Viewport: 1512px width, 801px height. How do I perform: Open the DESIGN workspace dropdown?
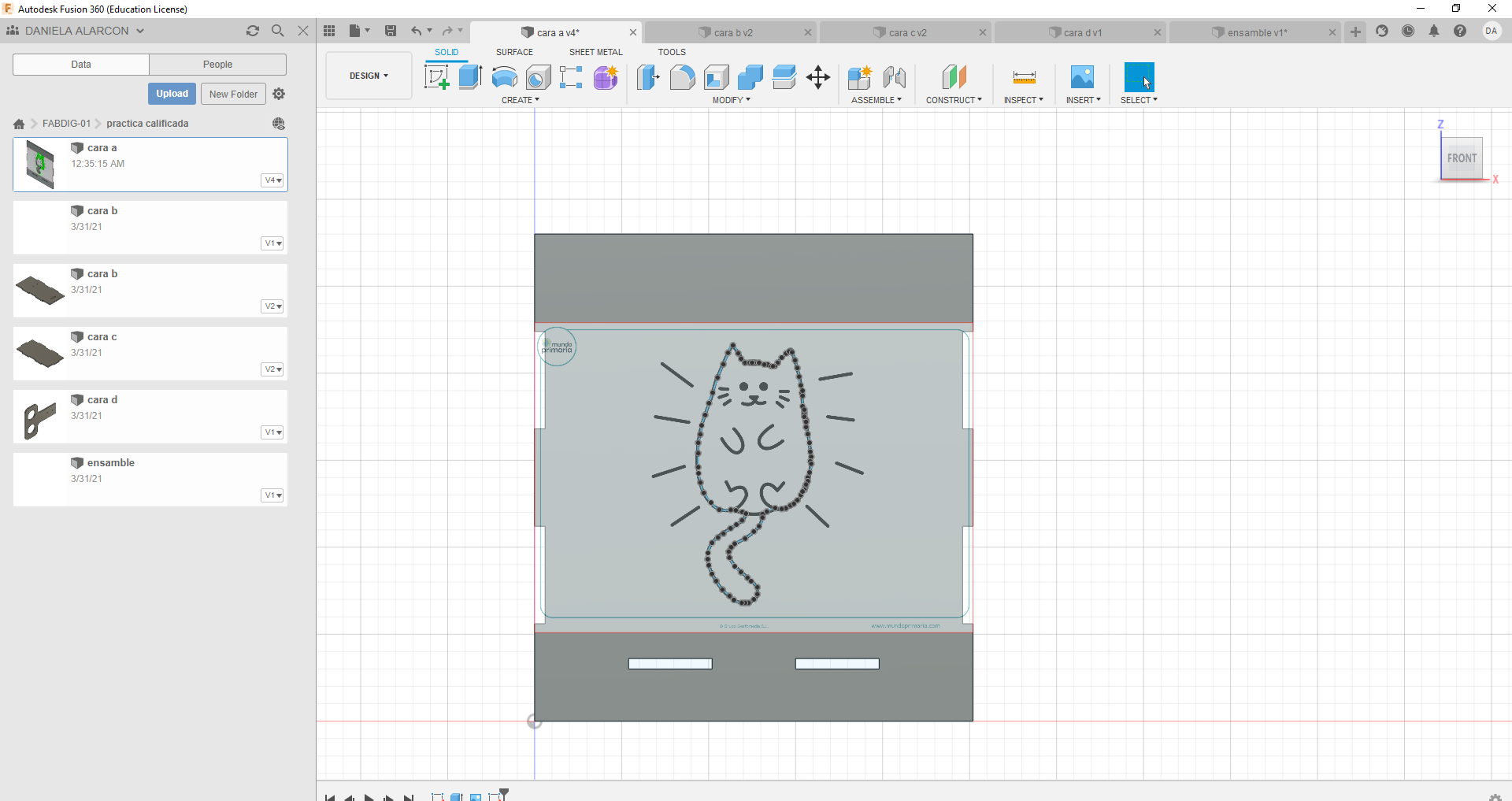pyautogui.click(x=369, y=76)
